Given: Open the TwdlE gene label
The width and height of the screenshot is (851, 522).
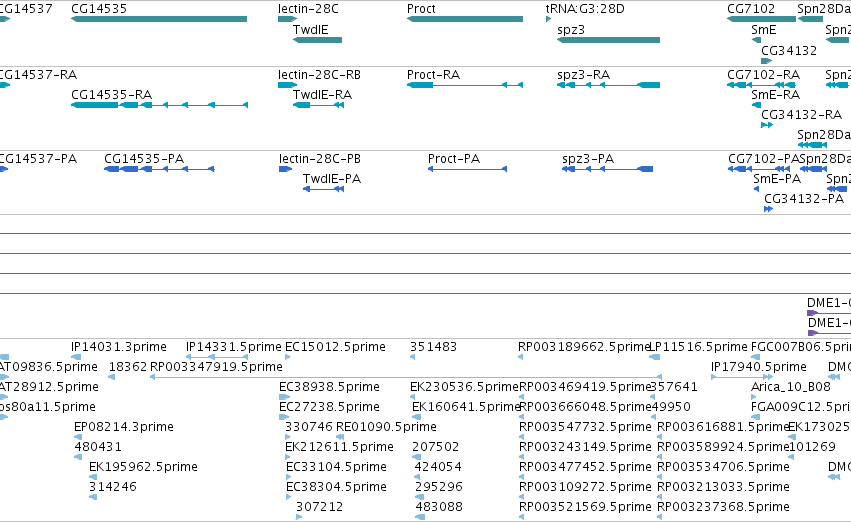Looking at the screenshot, I should click(x=310, y=29).
